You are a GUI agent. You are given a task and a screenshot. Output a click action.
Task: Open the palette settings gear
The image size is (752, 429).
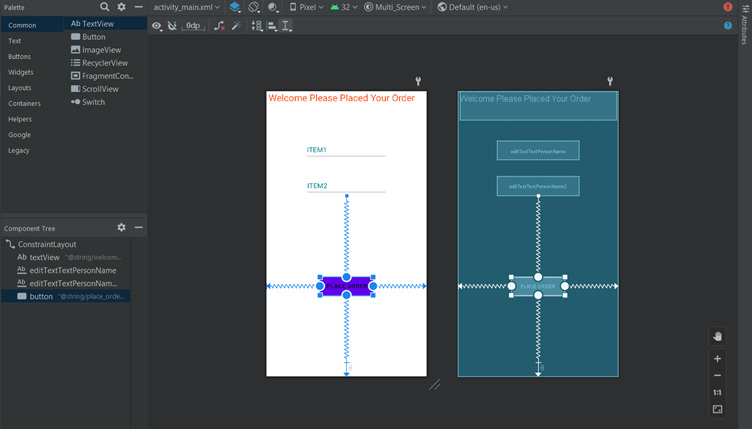click(122, 7)
